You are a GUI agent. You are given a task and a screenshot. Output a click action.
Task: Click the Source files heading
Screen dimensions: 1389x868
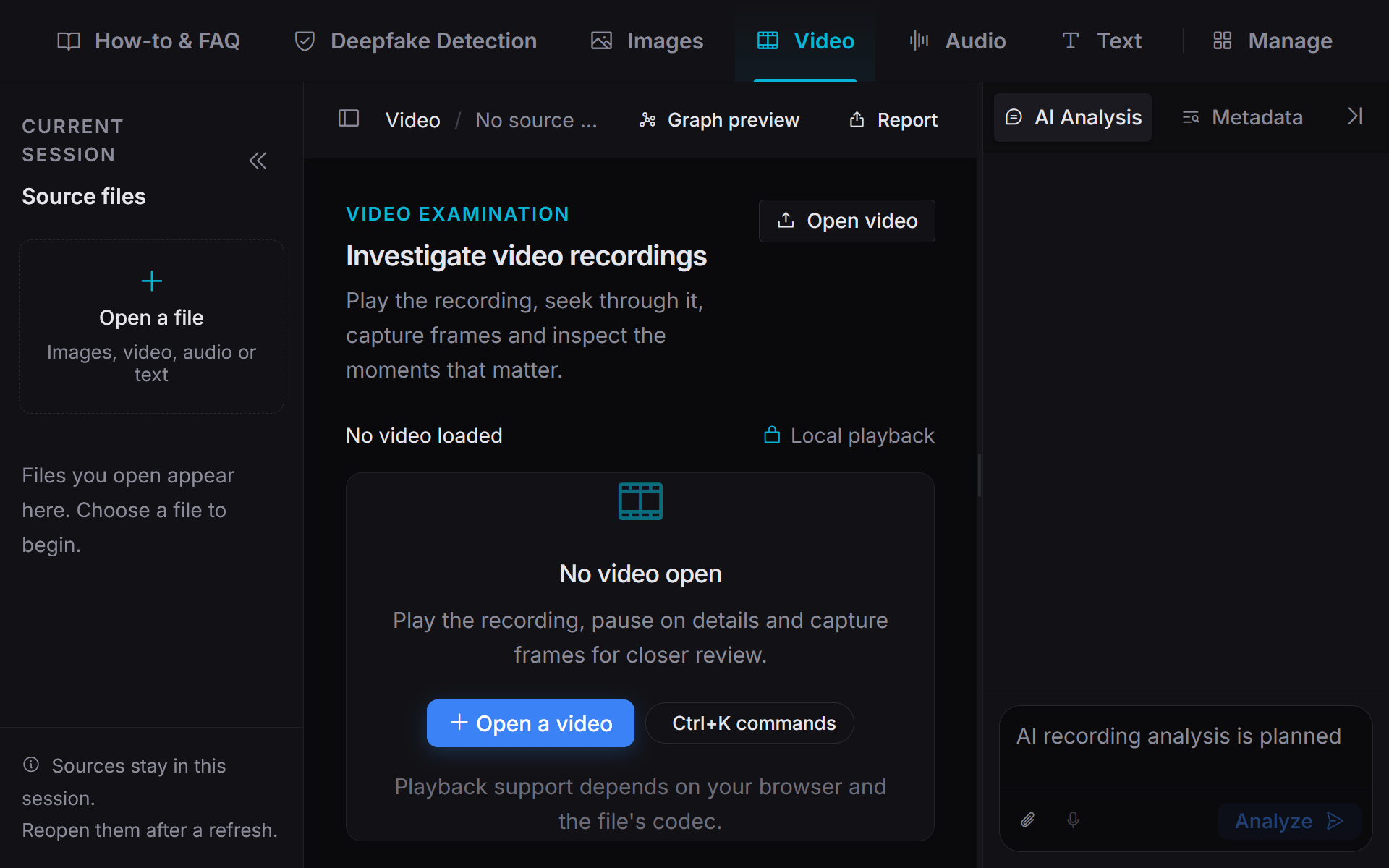coord(84,197)
